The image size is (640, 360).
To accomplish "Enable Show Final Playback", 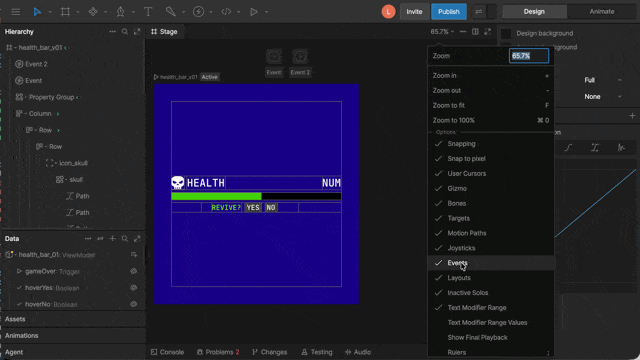I will [x=491, y=338].
